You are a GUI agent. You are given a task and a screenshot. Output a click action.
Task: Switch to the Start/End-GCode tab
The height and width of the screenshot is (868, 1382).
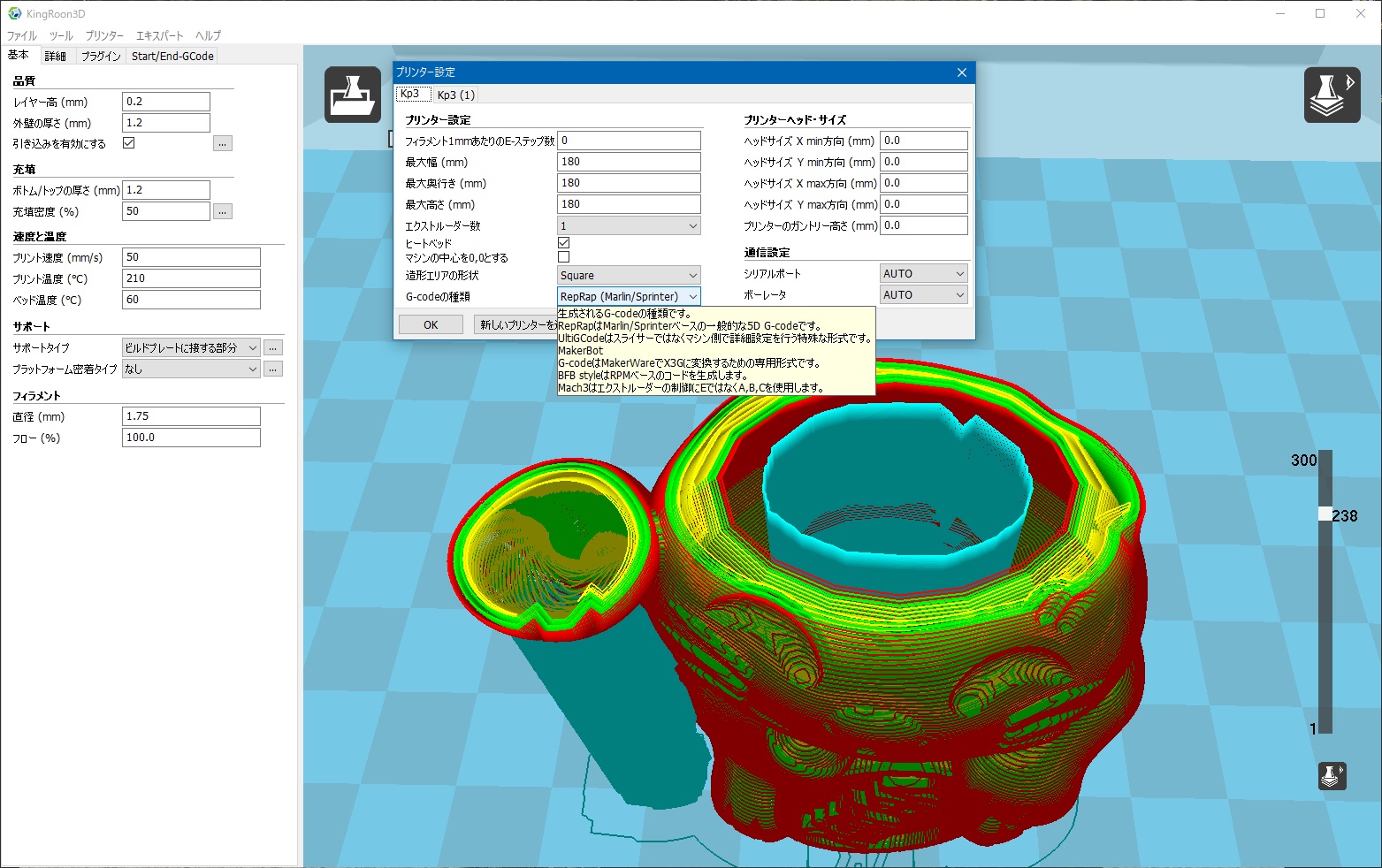(x=172, y=56)
